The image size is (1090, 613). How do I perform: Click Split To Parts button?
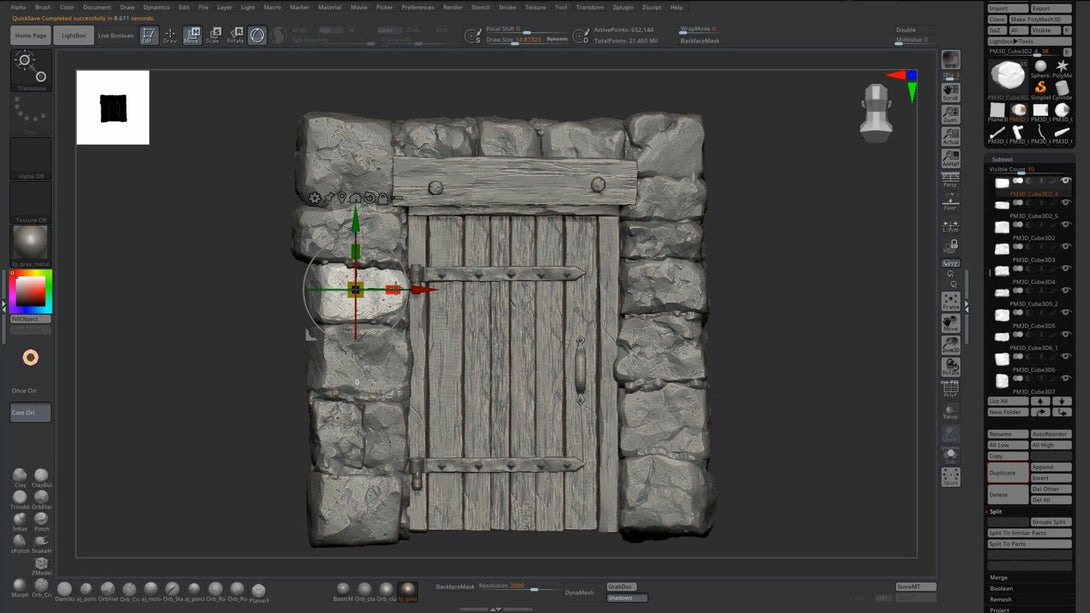1030,543
